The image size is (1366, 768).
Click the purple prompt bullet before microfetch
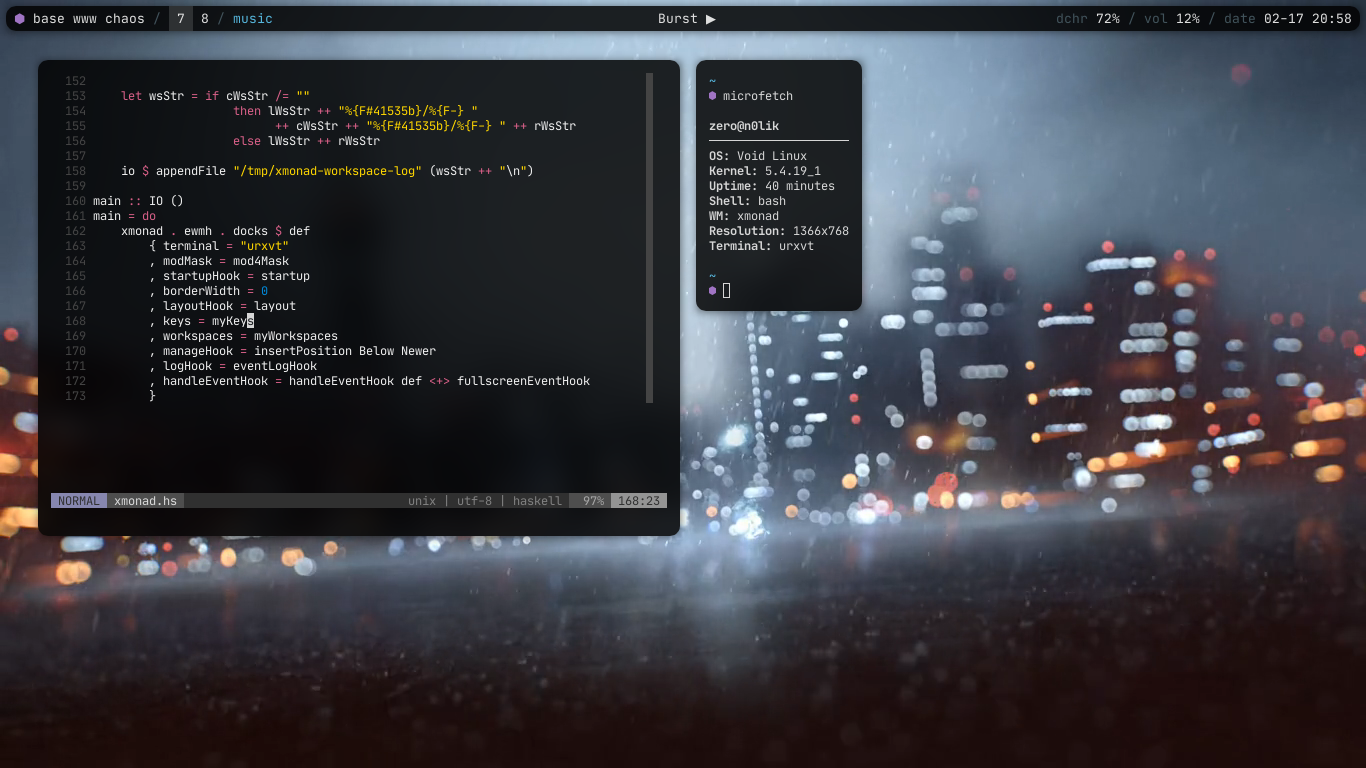coord(712,96)
